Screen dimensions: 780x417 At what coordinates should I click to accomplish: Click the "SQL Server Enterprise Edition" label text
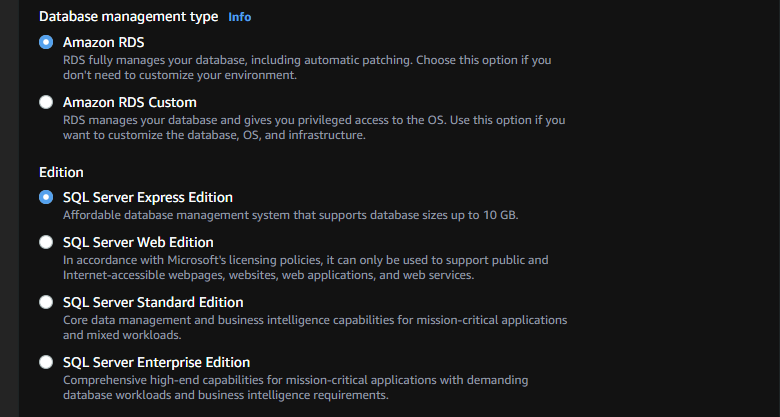pyautogui.click(x=156, y=362)
